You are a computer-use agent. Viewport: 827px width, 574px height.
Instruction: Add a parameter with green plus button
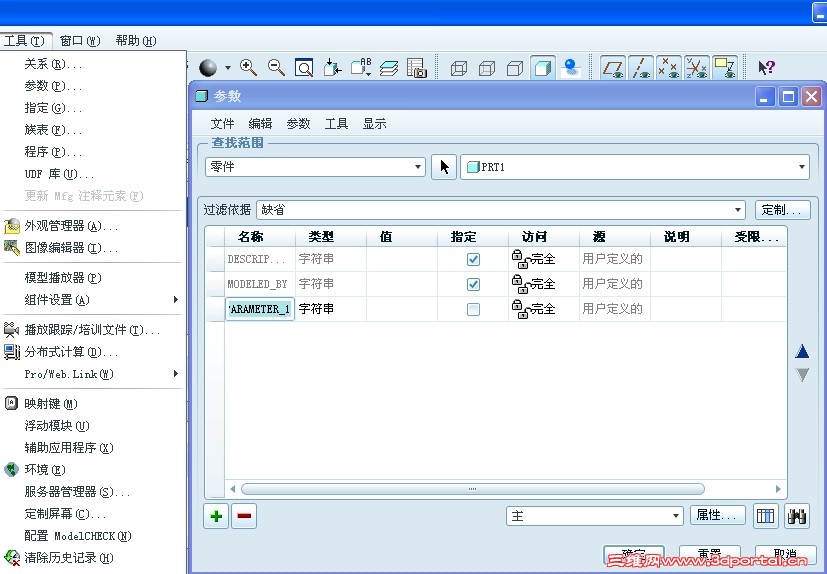tap(216, 516)
